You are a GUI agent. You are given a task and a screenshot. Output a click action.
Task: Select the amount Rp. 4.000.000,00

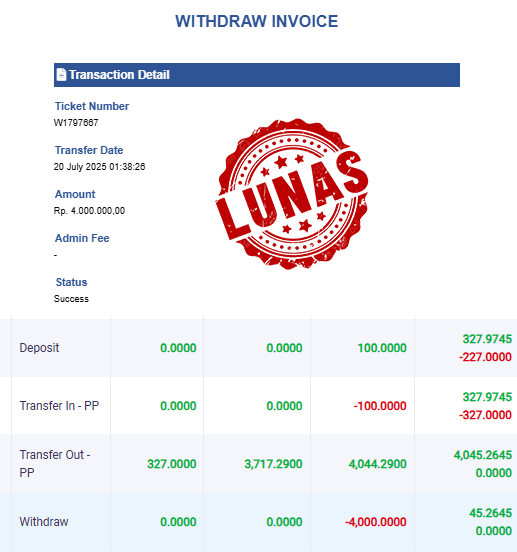coord(89,211)
